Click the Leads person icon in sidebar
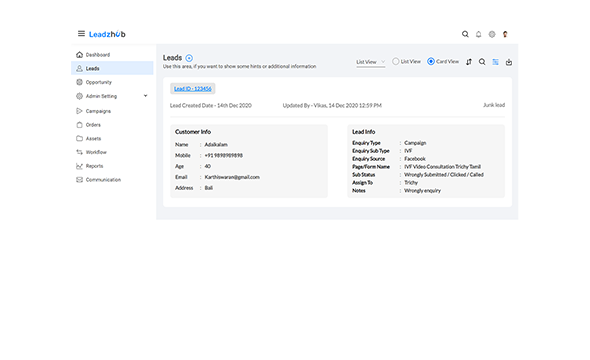Viewport: 590px width, 360px height. (x=79, y=68)
